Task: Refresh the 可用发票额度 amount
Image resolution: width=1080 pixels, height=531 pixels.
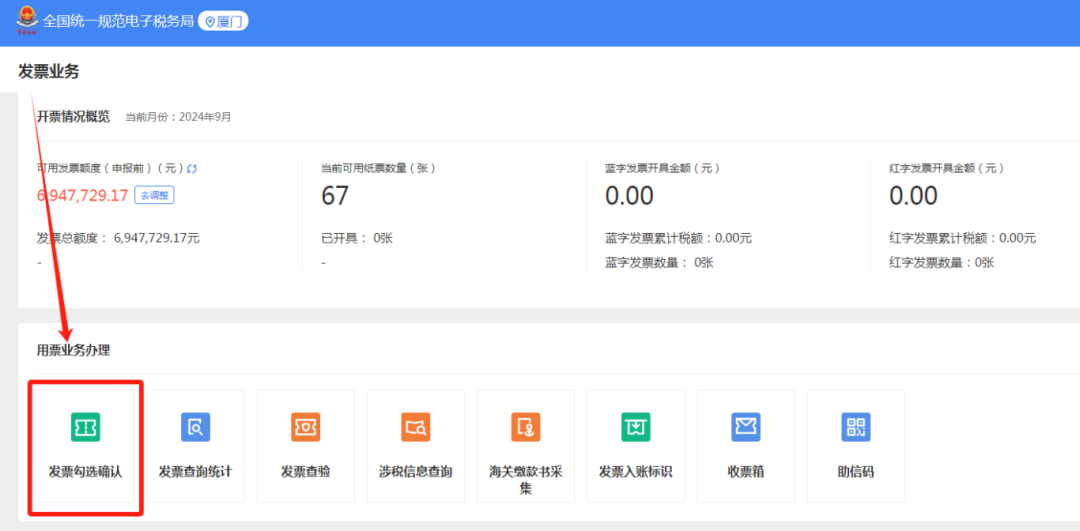Action: coord(193,168)
